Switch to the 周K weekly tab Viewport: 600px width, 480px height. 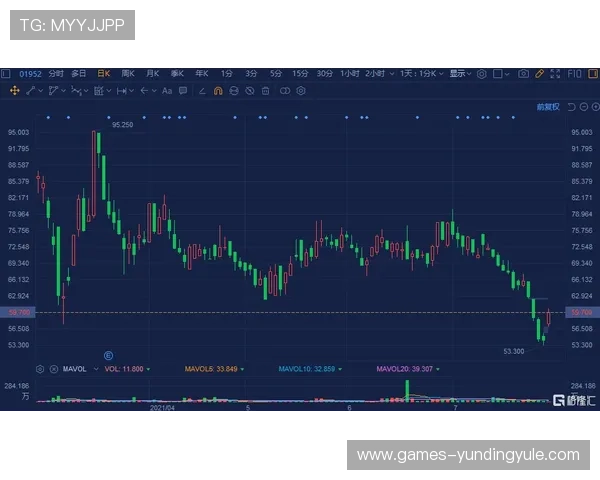pyautogui.click(x=128, y=73)
